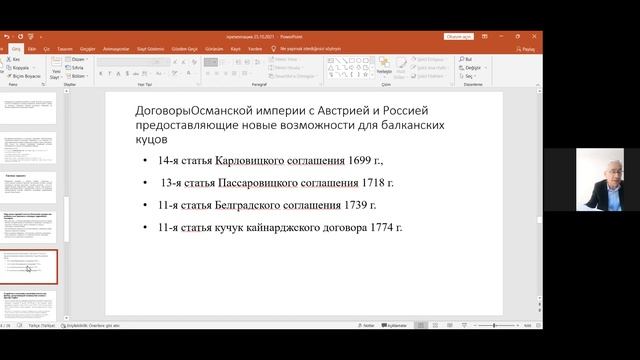The width and height of the screenshot is (640, 360).
Task: Select the text box shape in gallery
Action: tap(331, 61)
